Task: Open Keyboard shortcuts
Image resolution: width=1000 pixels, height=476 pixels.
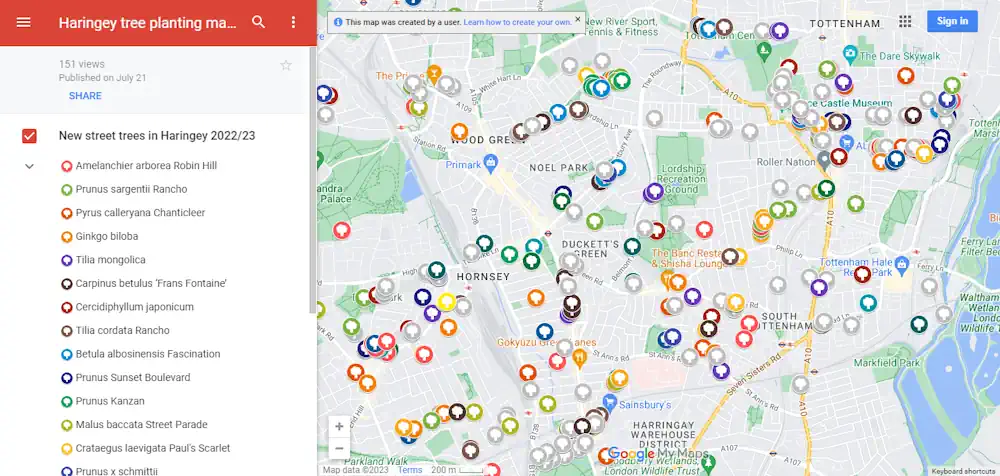Action: (x=963, y=472)
